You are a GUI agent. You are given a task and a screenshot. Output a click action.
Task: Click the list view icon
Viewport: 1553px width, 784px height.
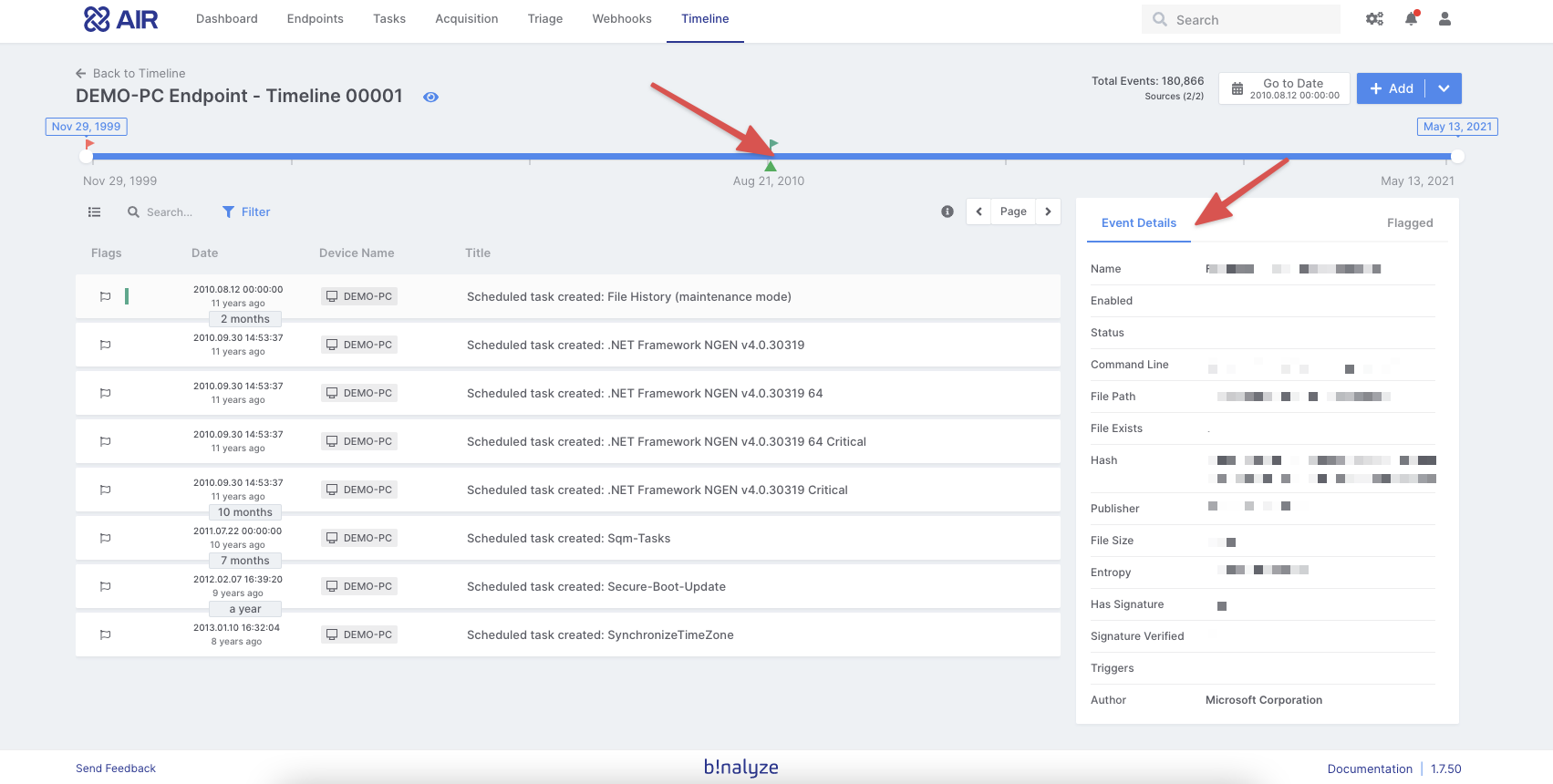click(94, 212)
